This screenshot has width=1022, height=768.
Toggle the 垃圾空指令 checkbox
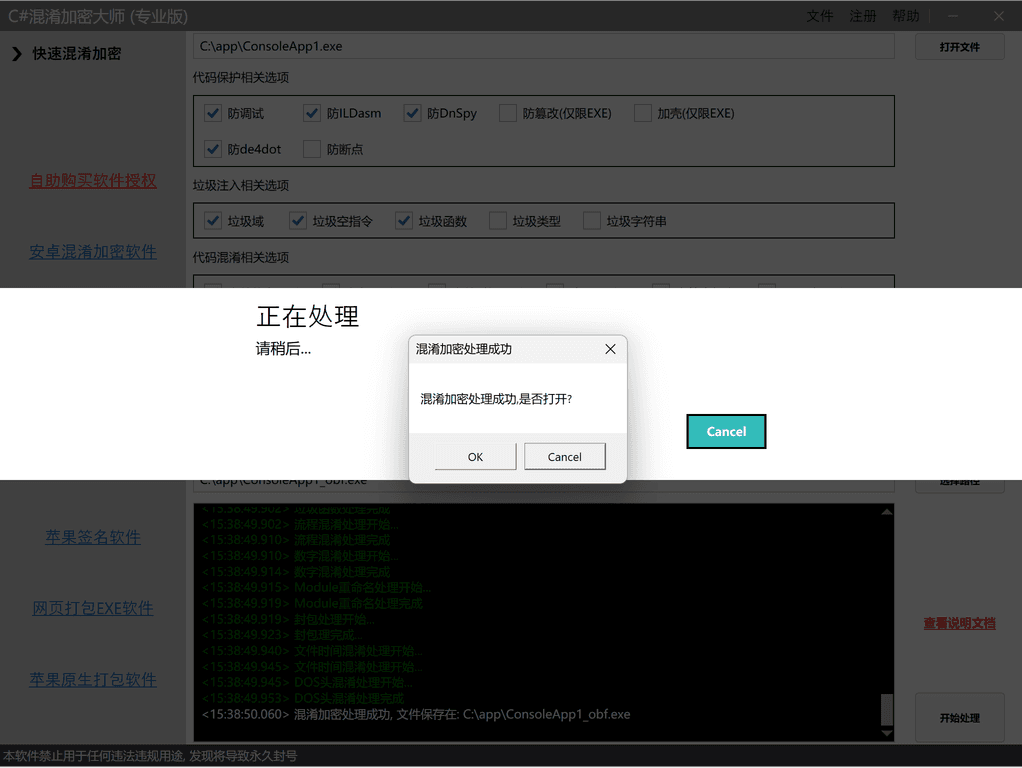click(298, 221)
